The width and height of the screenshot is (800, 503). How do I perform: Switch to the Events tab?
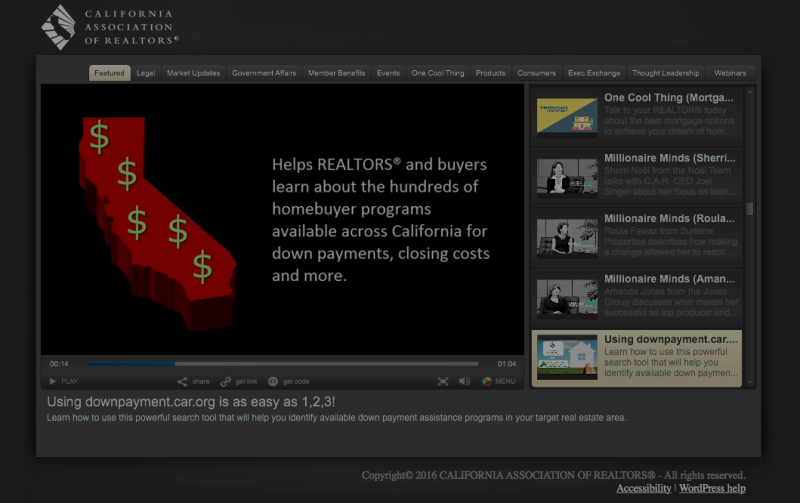coord(388,73)
